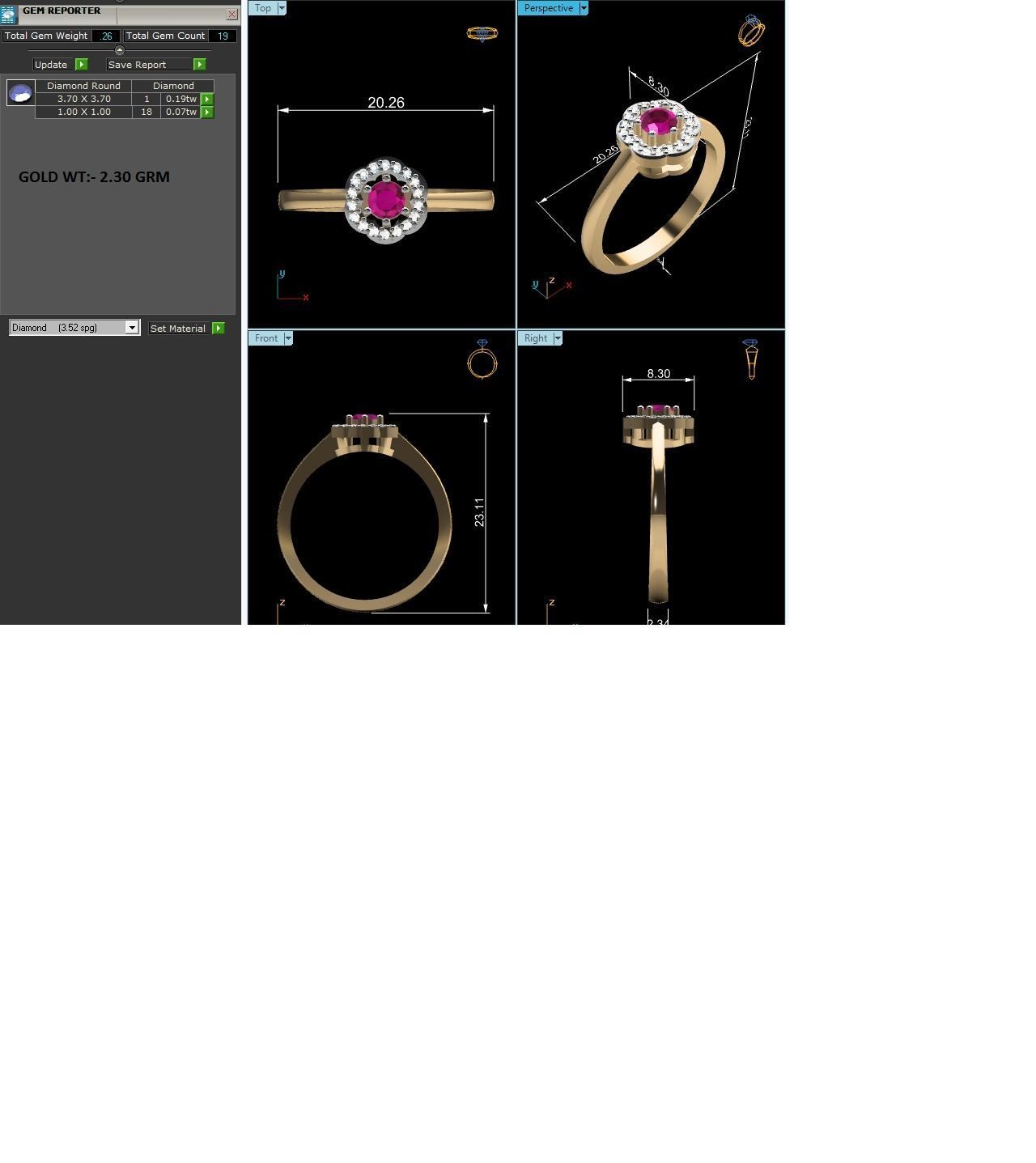Click the ring orientation icon in Front viewport
Image resolution: width=1036 pixels, height=1163 pixels.
click(482, 359)
